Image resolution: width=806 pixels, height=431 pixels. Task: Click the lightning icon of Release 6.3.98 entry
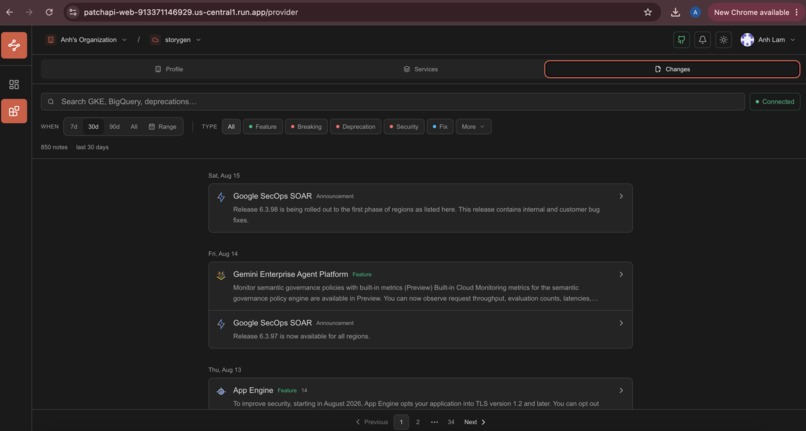coord(221,197)
